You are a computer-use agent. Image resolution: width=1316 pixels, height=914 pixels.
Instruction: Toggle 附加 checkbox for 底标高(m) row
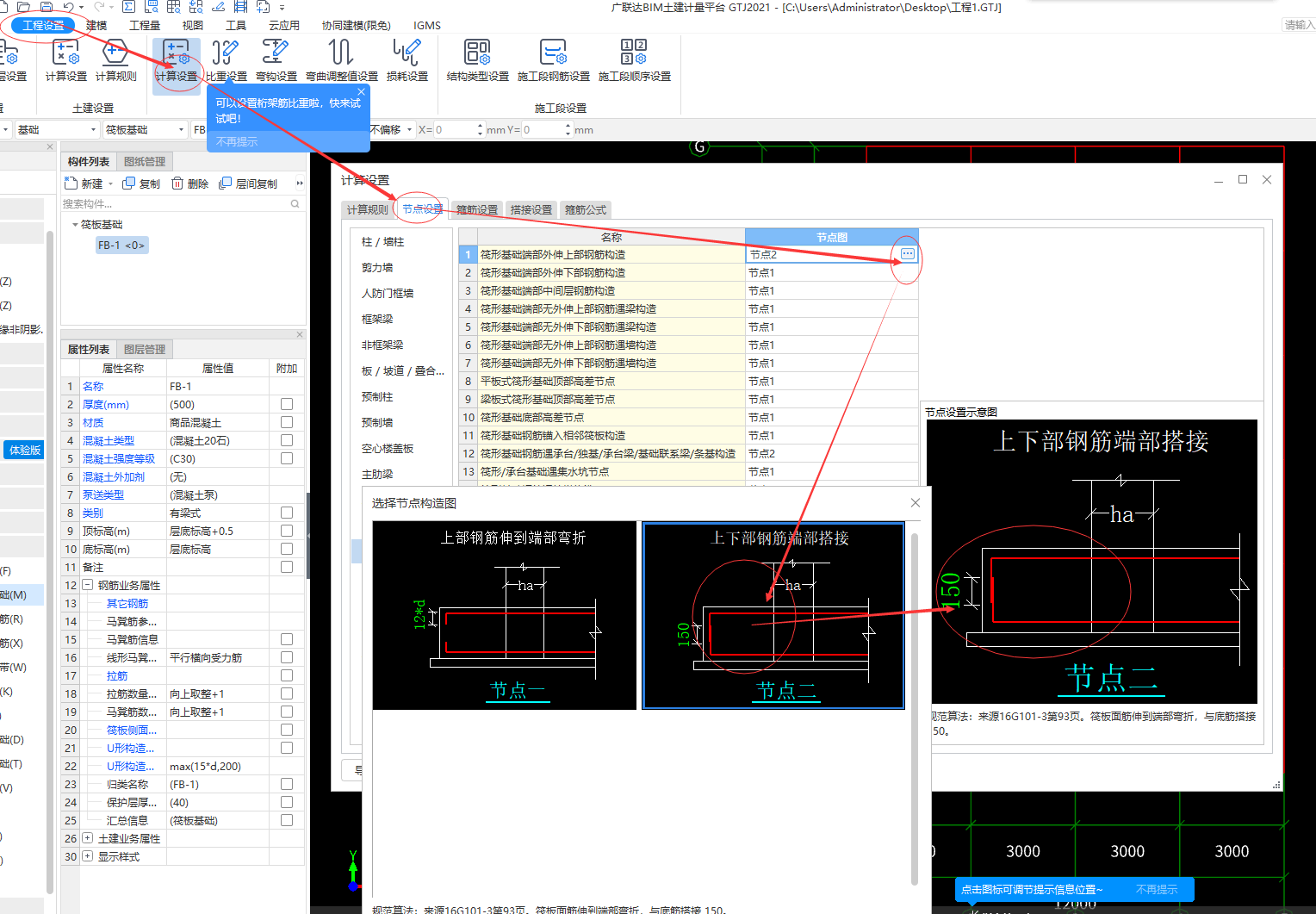(287, 549)
